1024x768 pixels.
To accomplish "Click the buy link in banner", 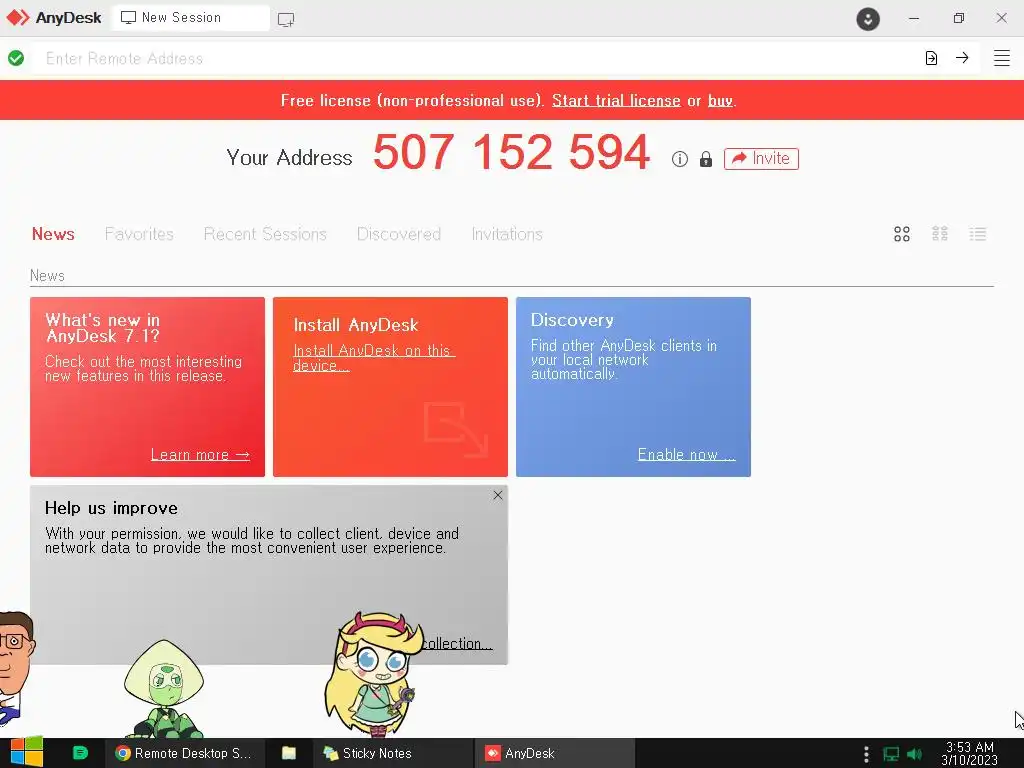I will click(x=720, y=101).
